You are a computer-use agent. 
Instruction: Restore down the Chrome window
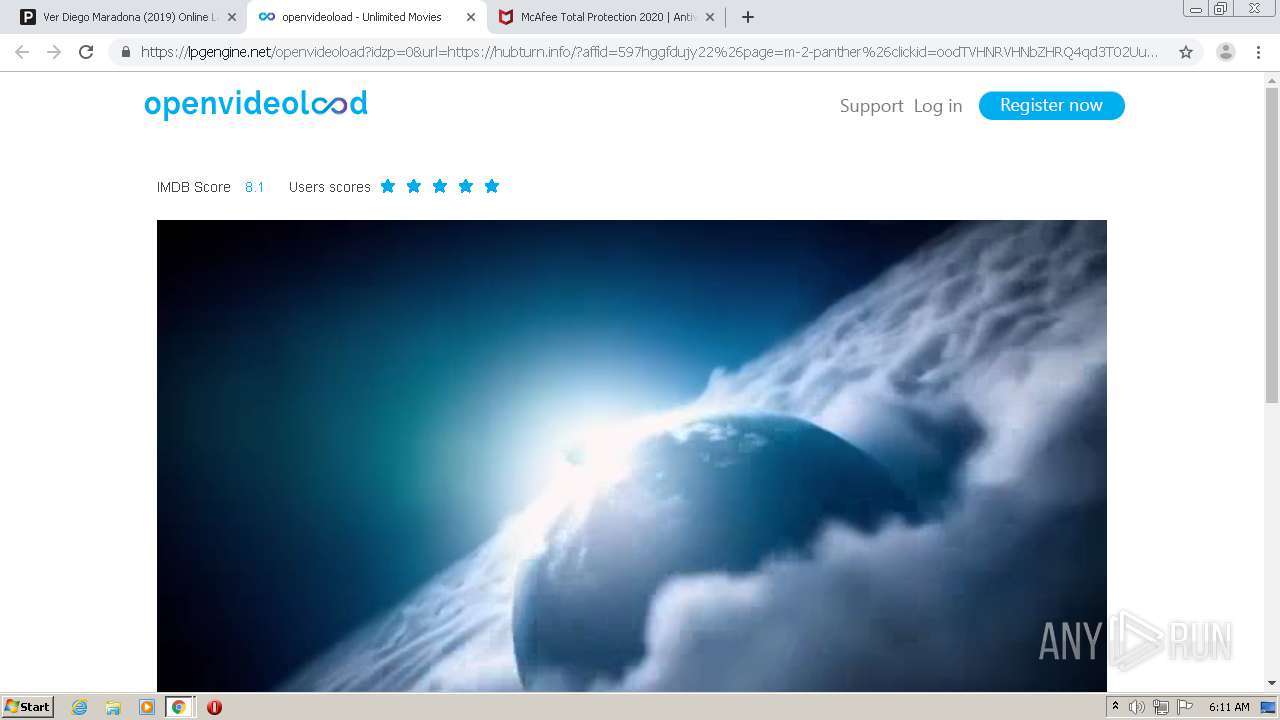click(1221, 9)
